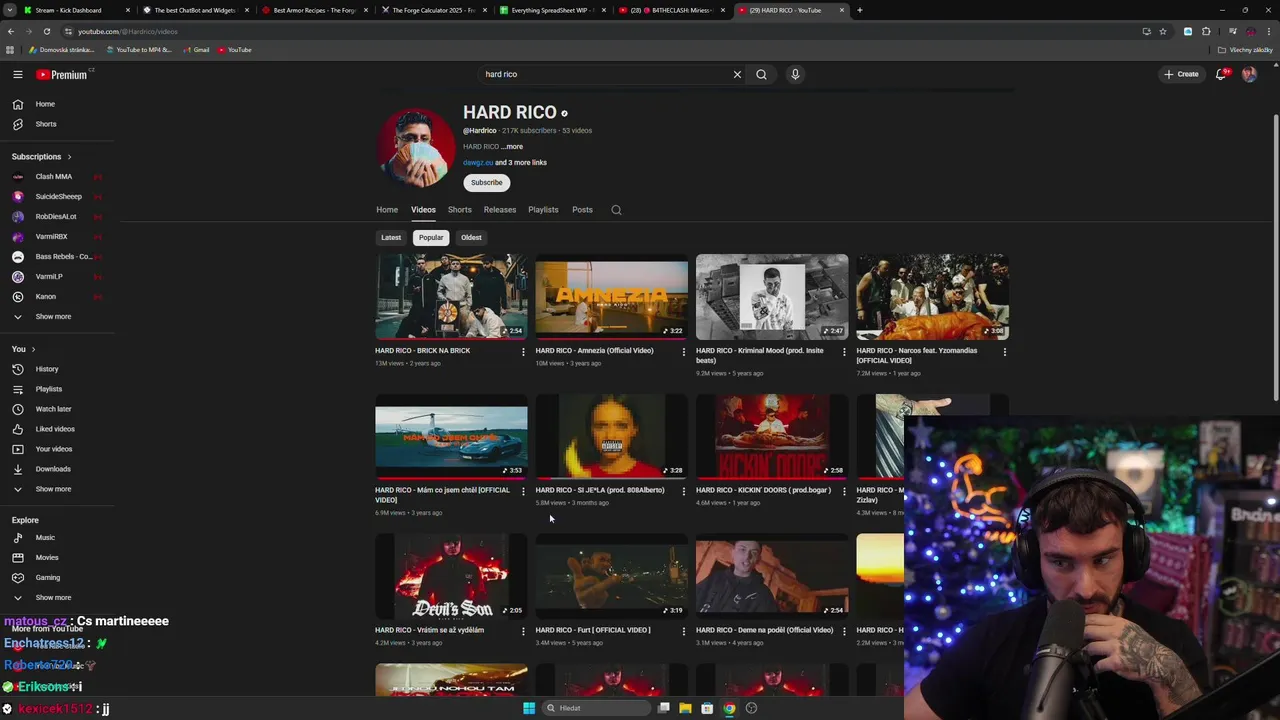1280x720 pixels.
Task: Select the Popular sort chip
Action: pyautogui.click(x=431, y=238)
